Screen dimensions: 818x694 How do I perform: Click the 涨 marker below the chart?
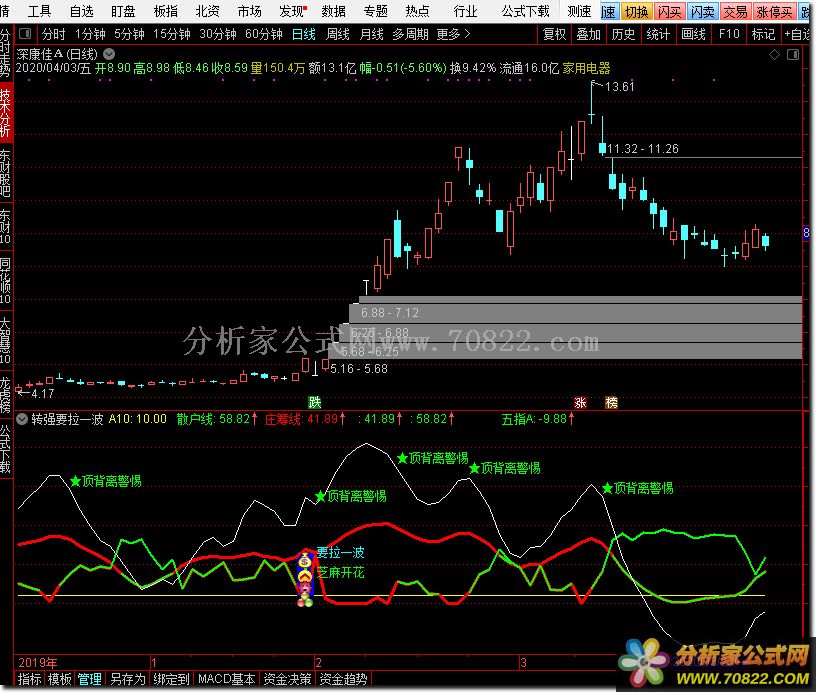[x=581, y=402]
